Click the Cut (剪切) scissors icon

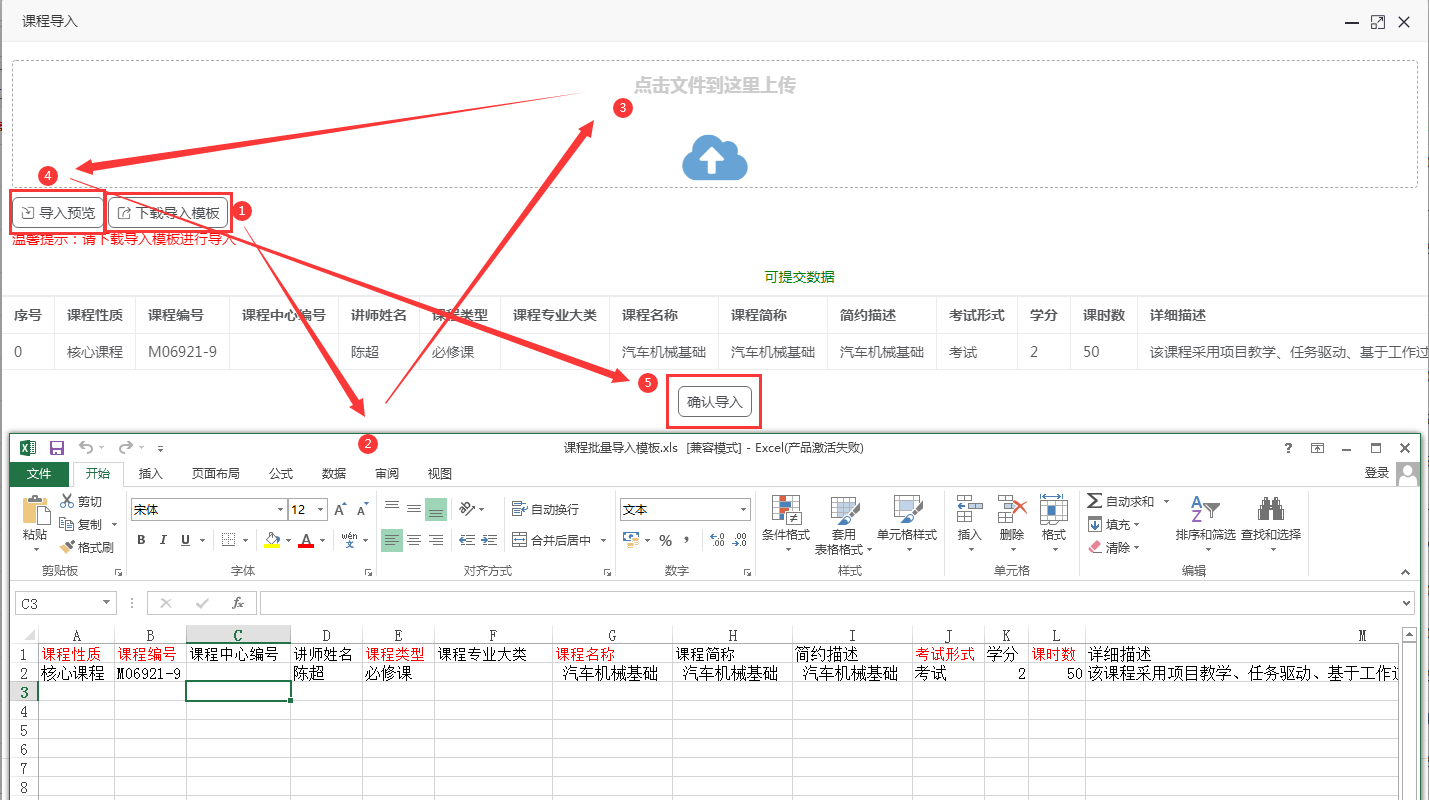[x=67, y=501]
